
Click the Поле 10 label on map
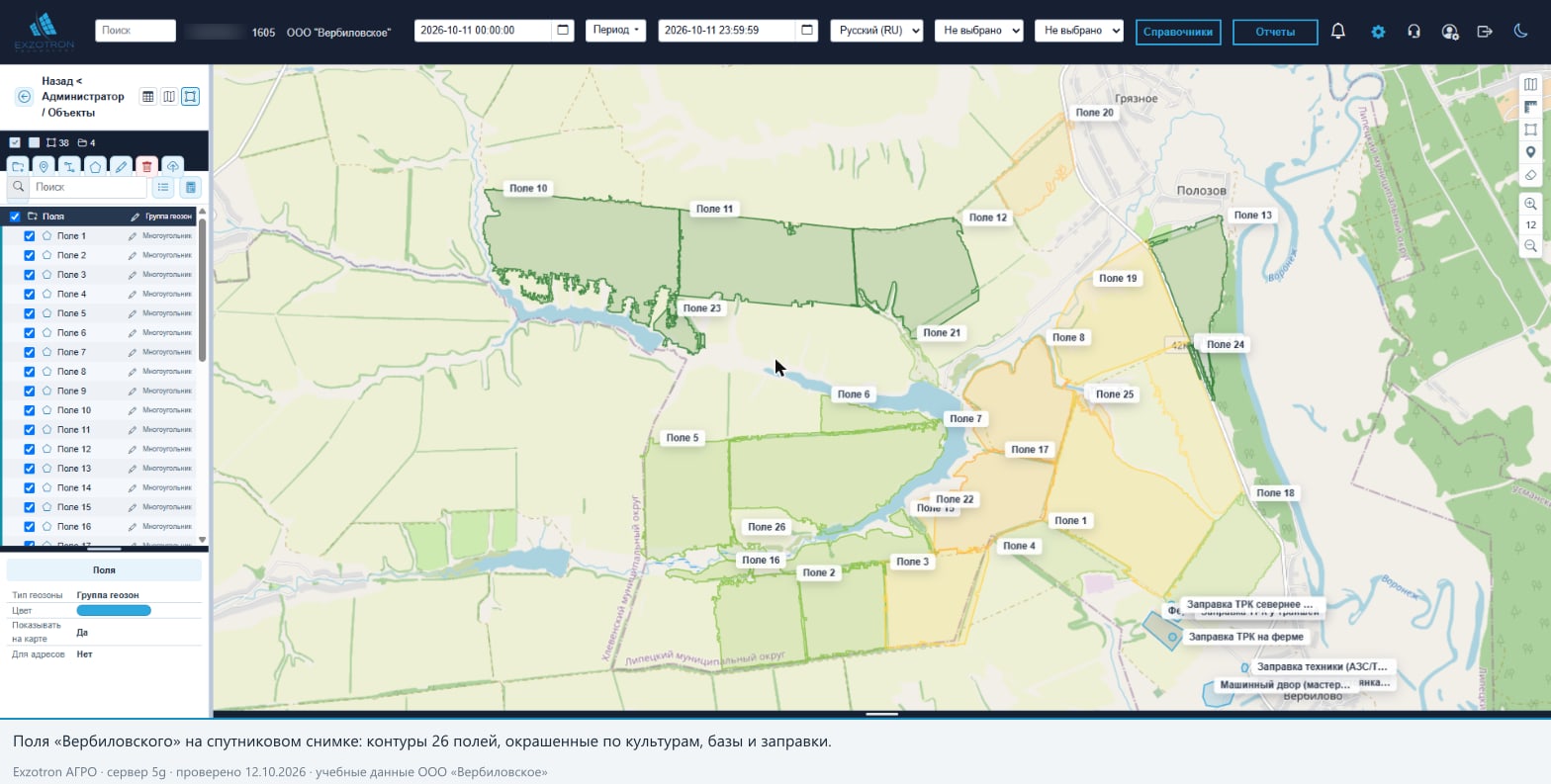528,188
